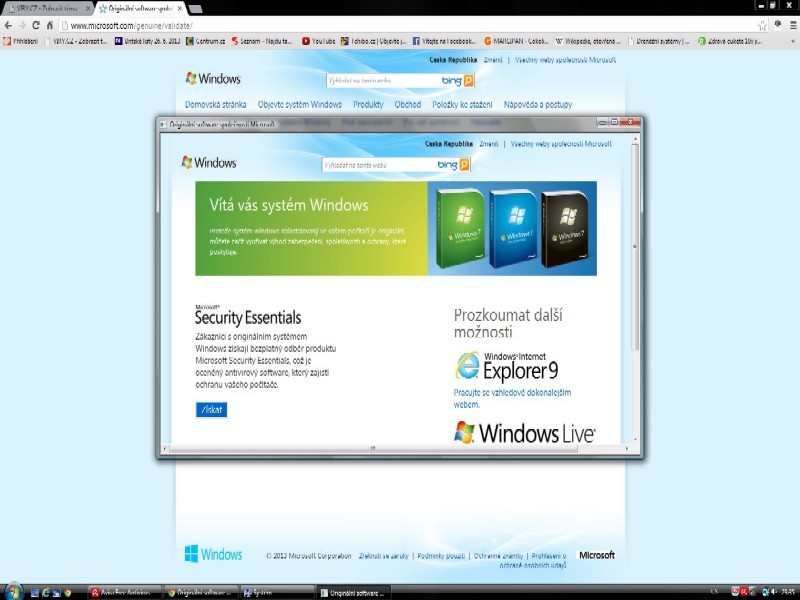This screenshot has width=800, height=600.
Task: Click the Windows logo in the page footer
Action: pyautogui.click(x=213, y=554)
